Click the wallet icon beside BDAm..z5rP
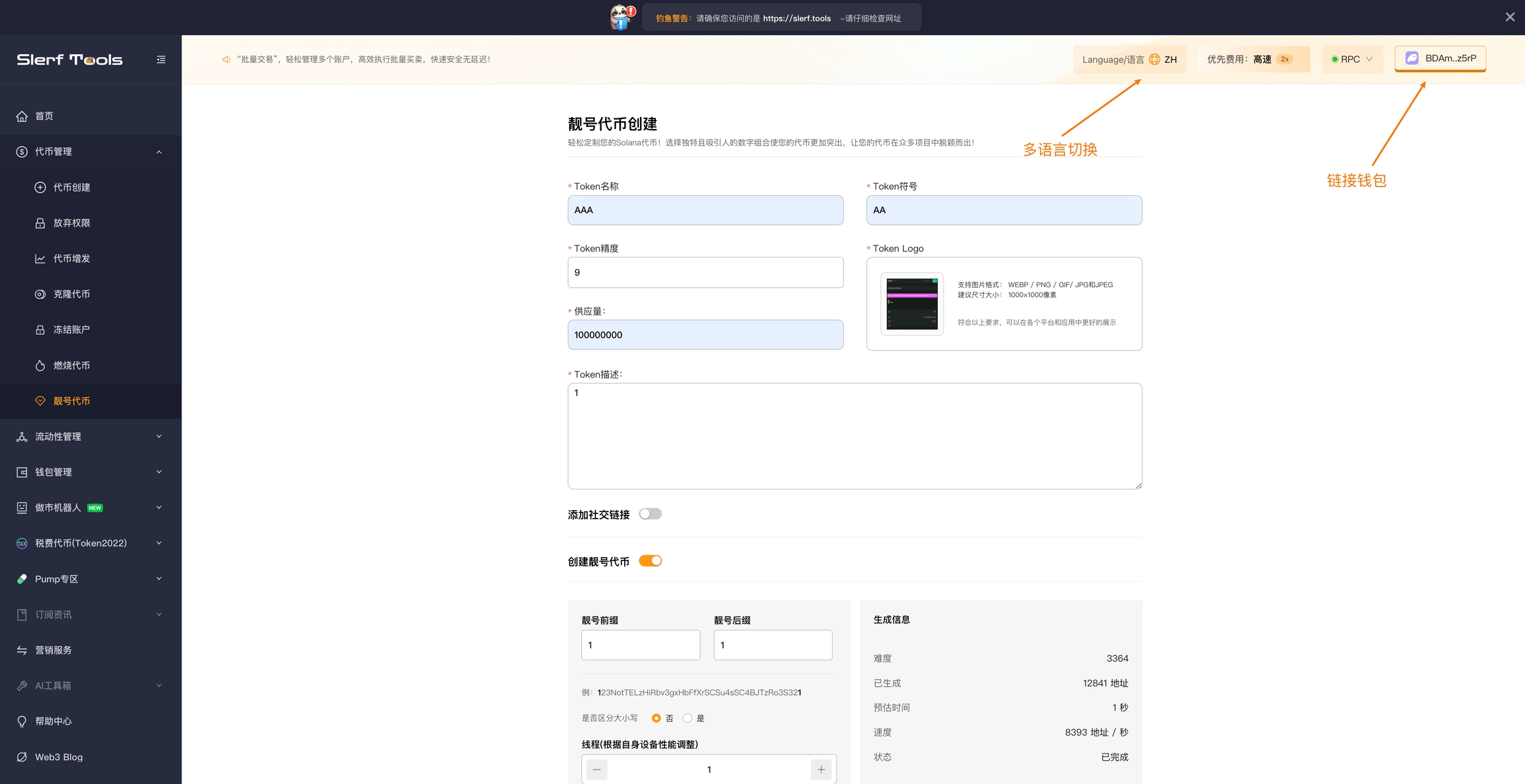Screen dimensions: 1525x784 coord(1412,58)
